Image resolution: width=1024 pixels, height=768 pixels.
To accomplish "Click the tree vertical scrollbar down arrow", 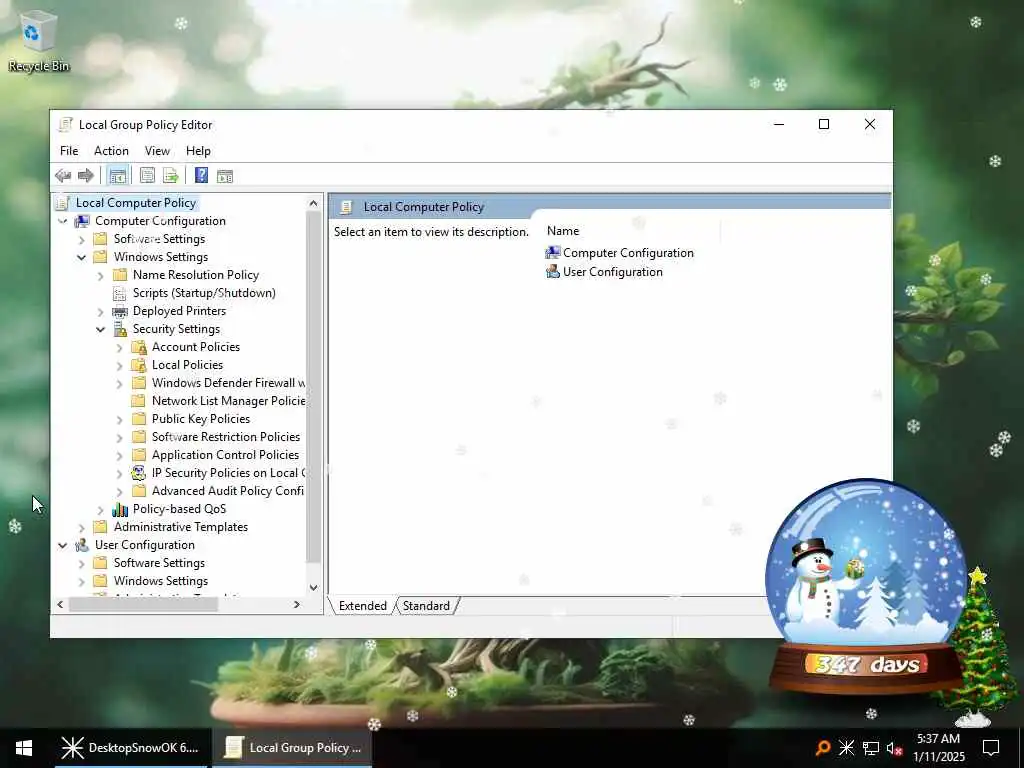I will coord(313,588).
